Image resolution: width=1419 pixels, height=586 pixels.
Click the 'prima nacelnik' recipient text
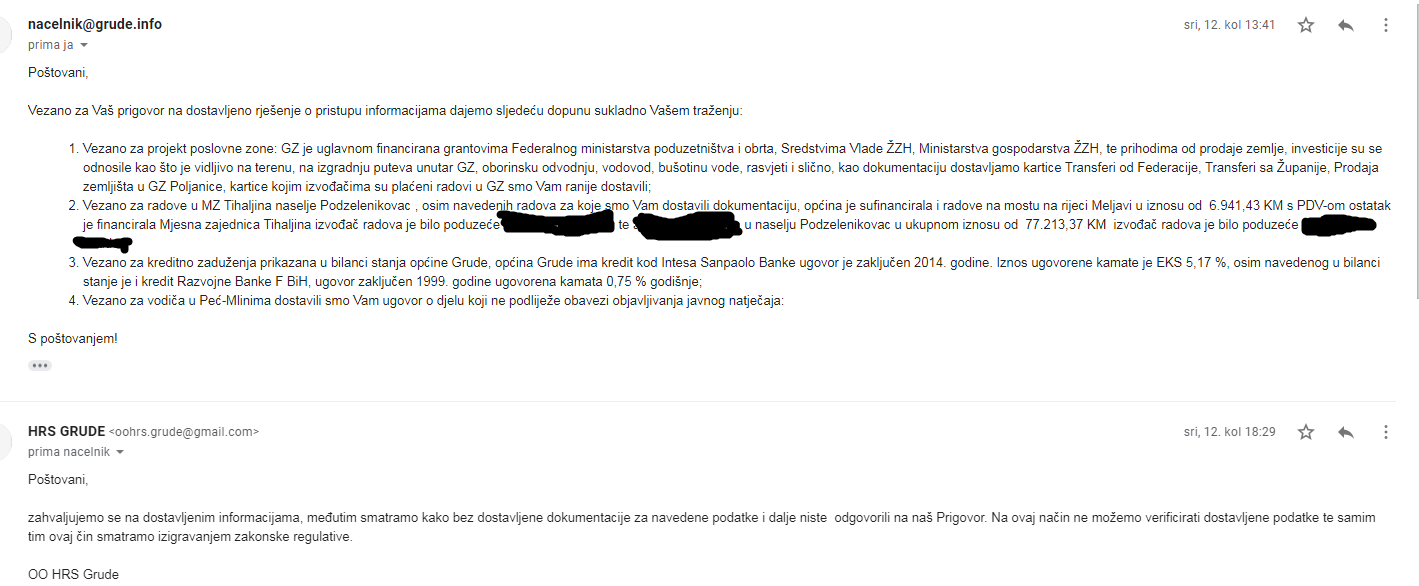[x=68, y=452]
